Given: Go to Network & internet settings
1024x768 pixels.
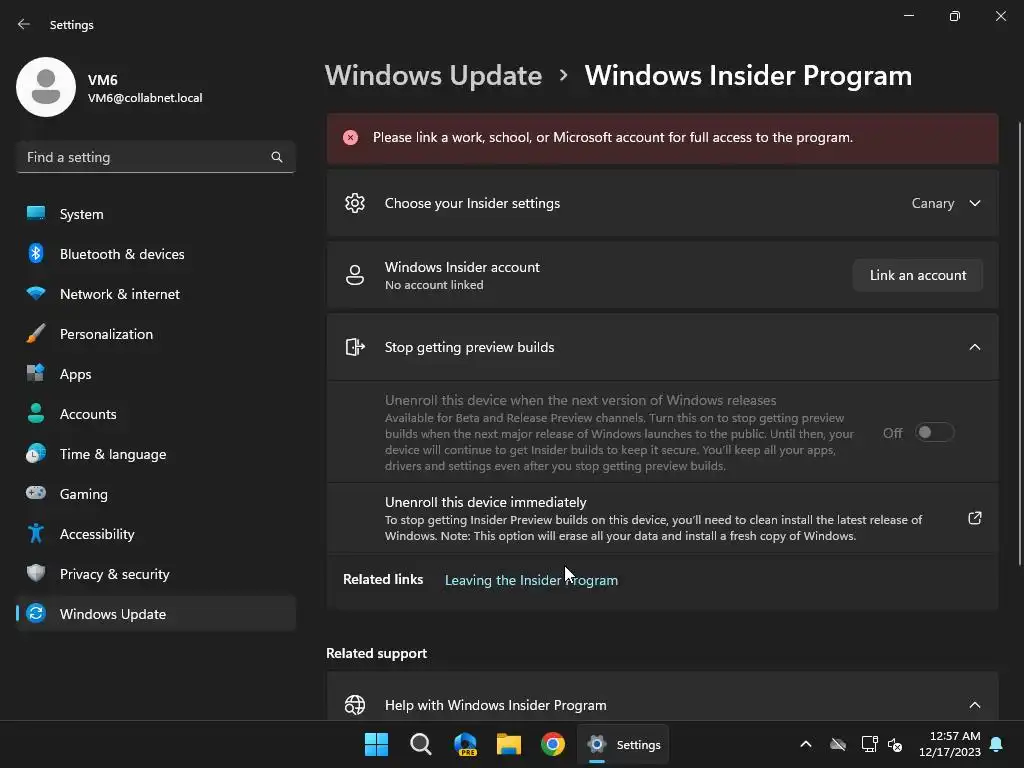Looking at the screenshot, I should pos(156,294).
